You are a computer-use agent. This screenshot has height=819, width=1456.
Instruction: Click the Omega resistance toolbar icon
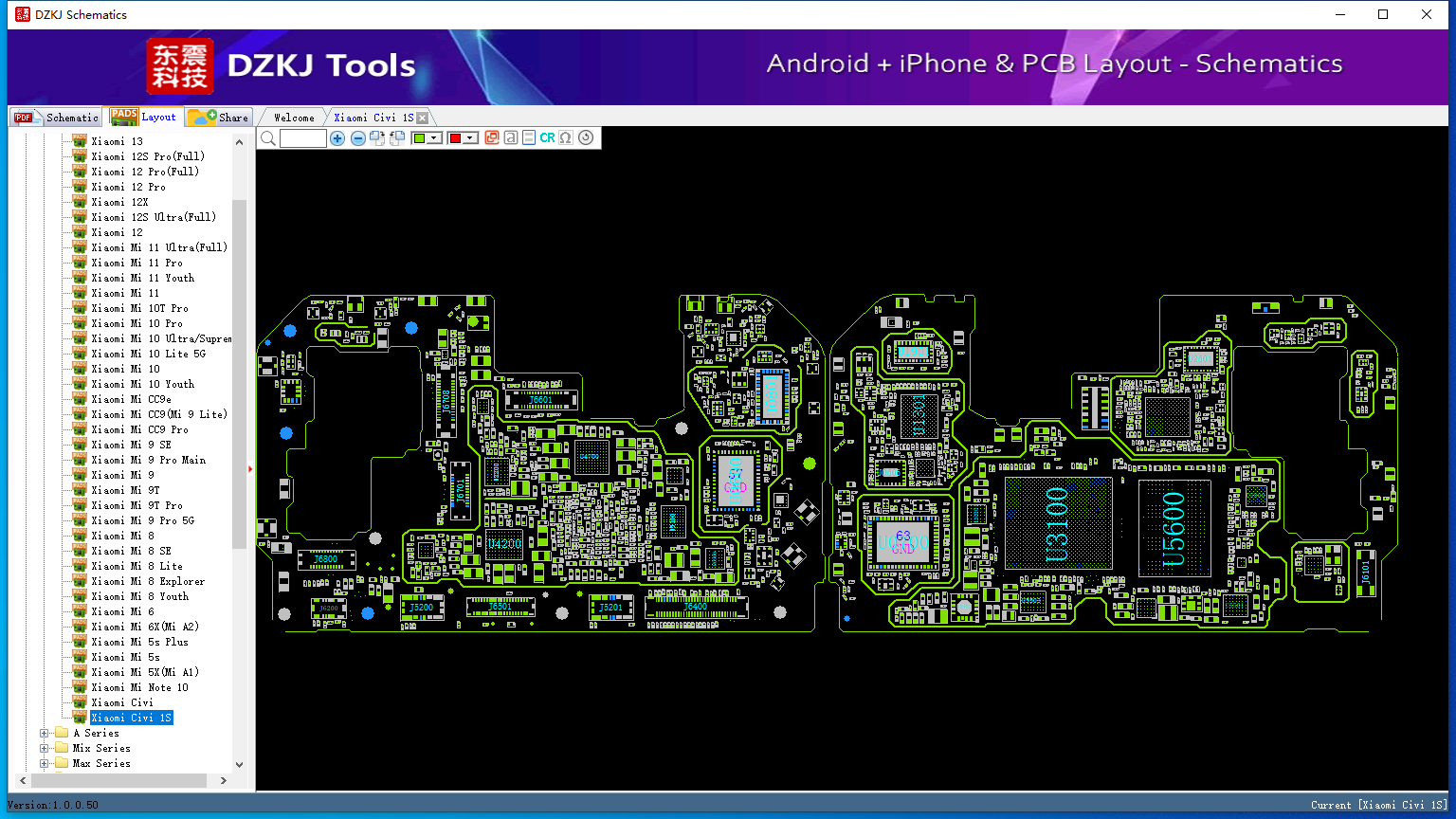pyautogui.click(x=566, y=138)
